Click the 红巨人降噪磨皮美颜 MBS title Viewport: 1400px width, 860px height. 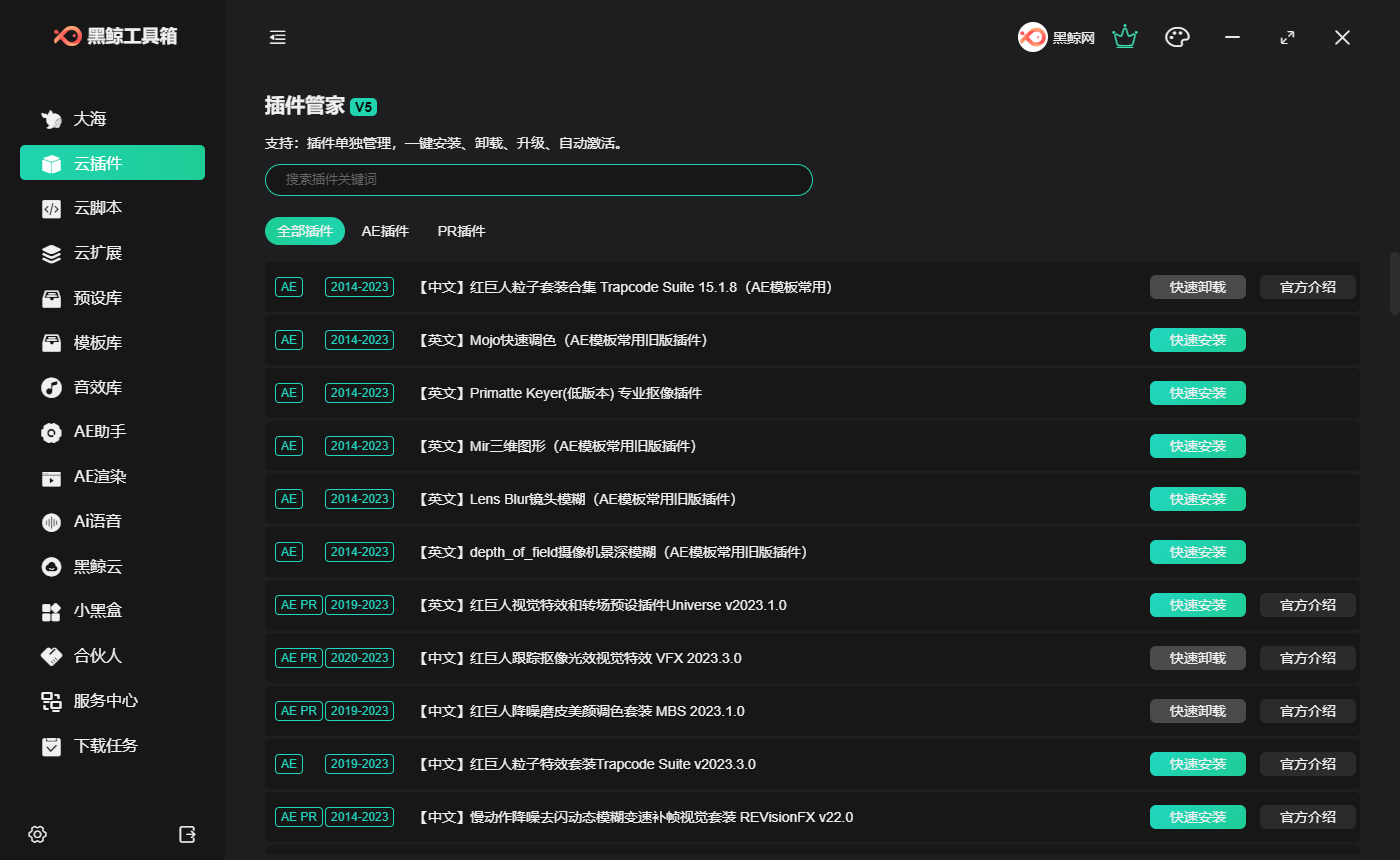(579, 711)
